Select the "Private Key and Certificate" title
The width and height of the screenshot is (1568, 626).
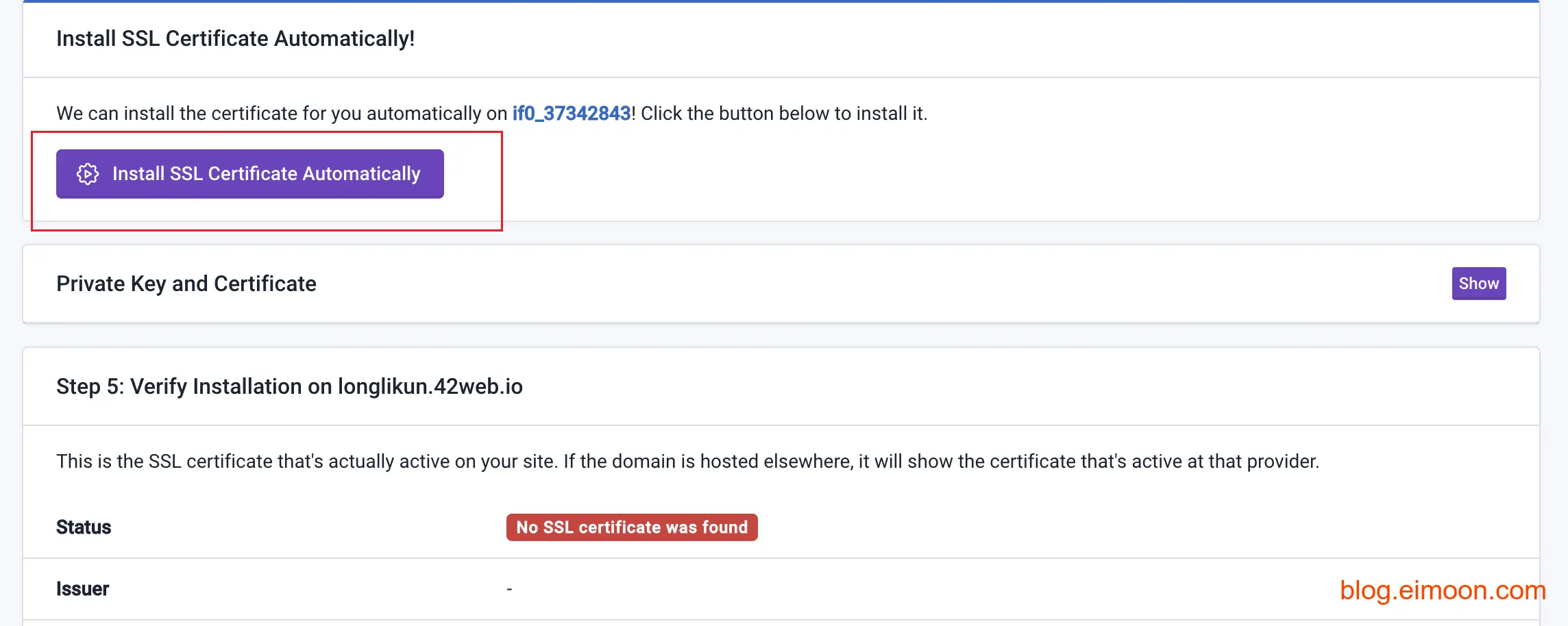[x=186, y=284]
